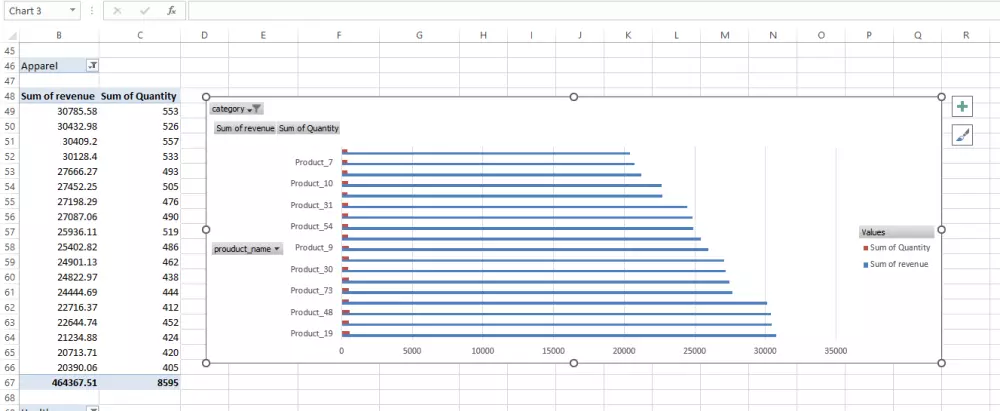1000x411 pixels.
Task: Select the Sum of revenue legend entry
Action: point(895,264)
